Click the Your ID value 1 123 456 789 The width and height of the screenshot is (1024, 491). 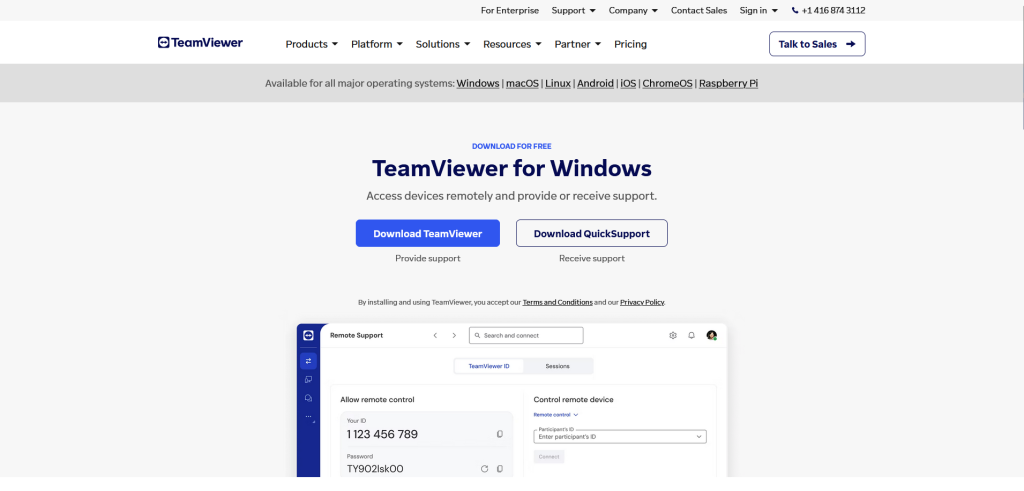pos(382,435)
